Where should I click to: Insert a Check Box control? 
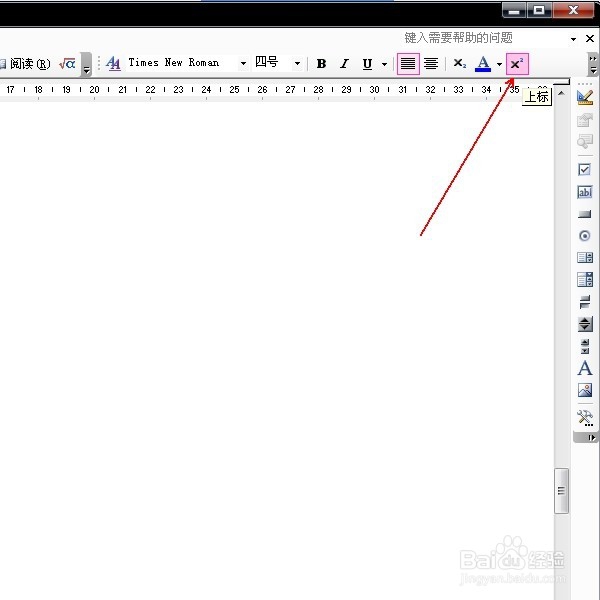[585, 170]
